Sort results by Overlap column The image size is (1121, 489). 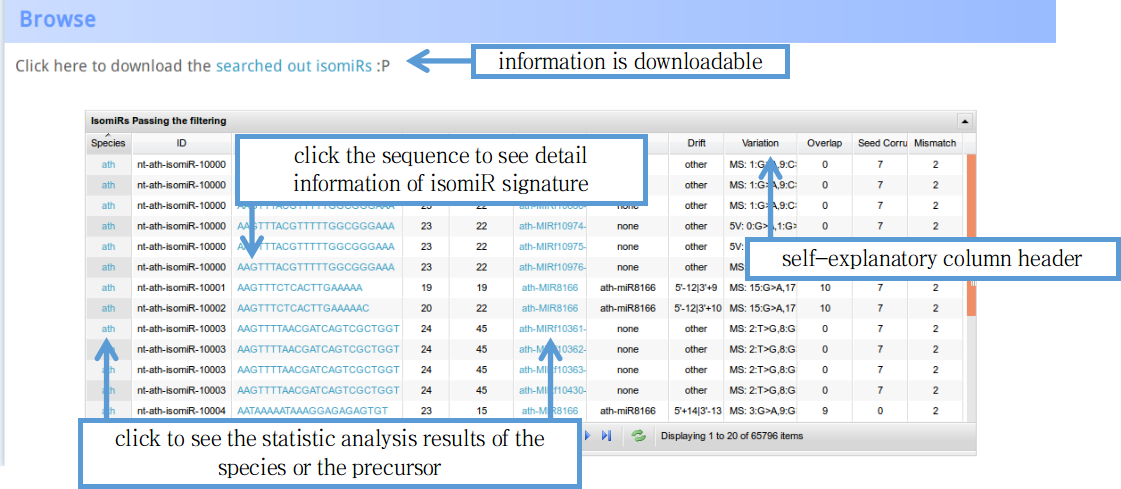[x=824, y=143]
